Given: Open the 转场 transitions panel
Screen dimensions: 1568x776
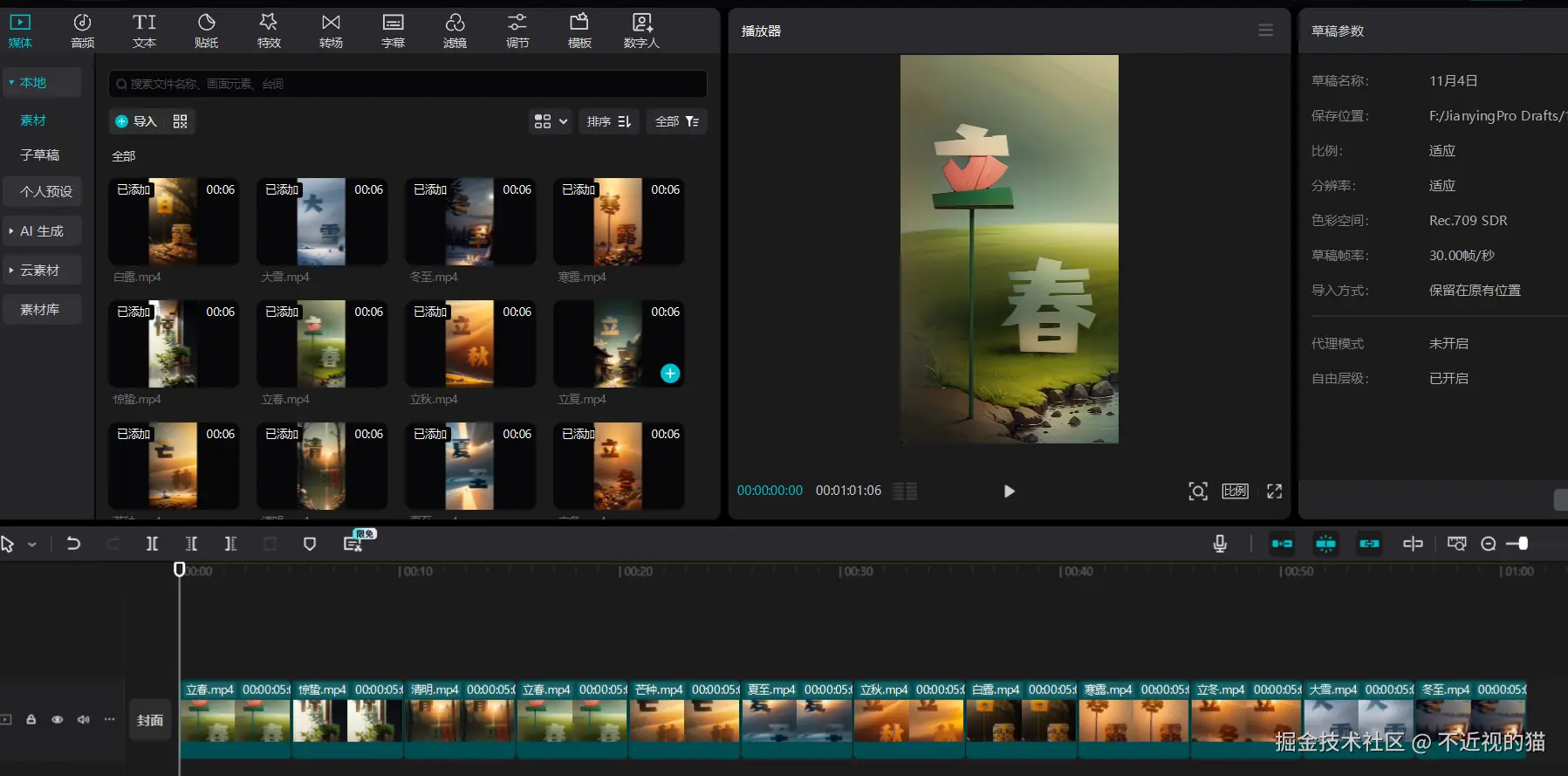Looking at the screenshot, I should 331,31.
